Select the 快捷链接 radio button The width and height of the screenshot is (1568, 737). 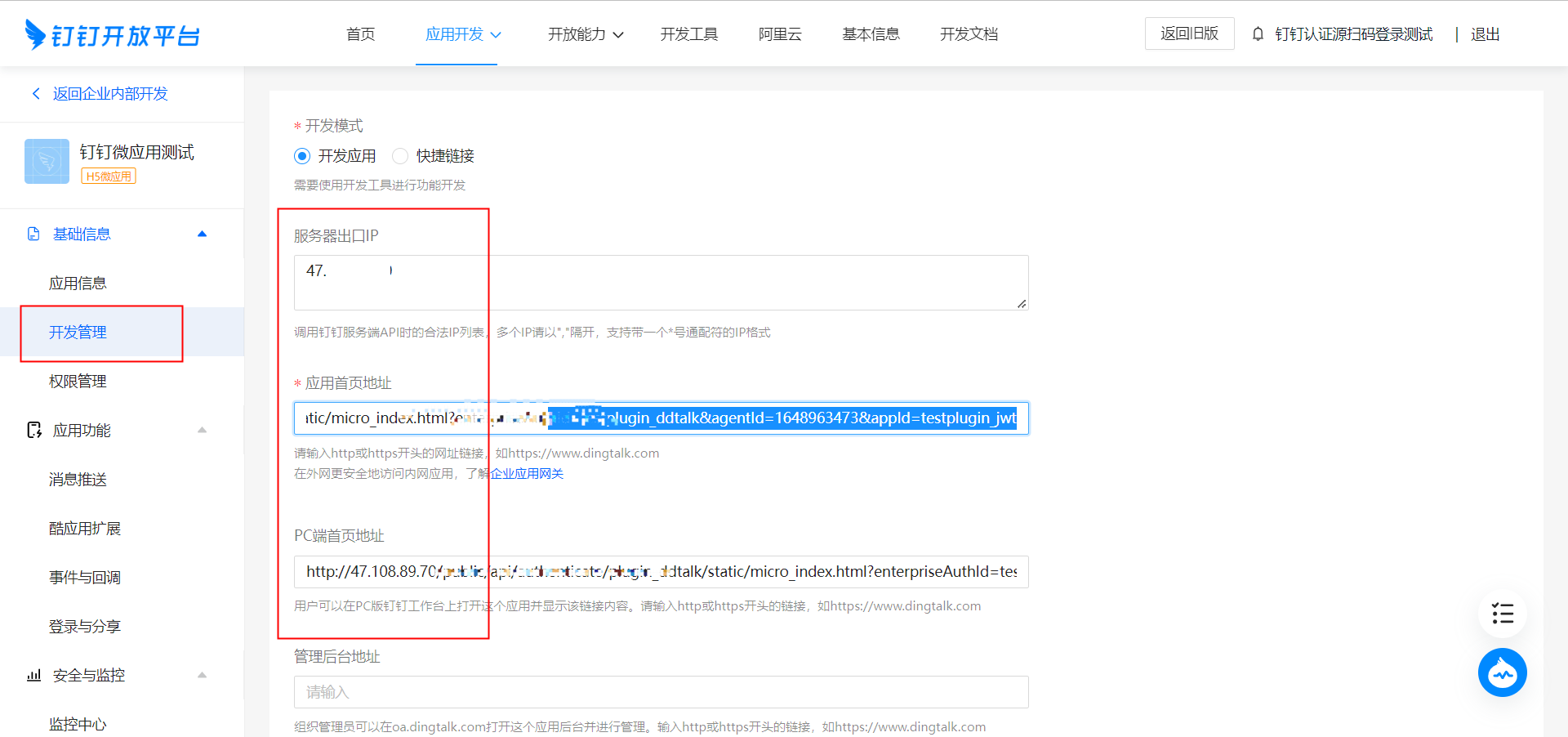[x=400, y=156]
